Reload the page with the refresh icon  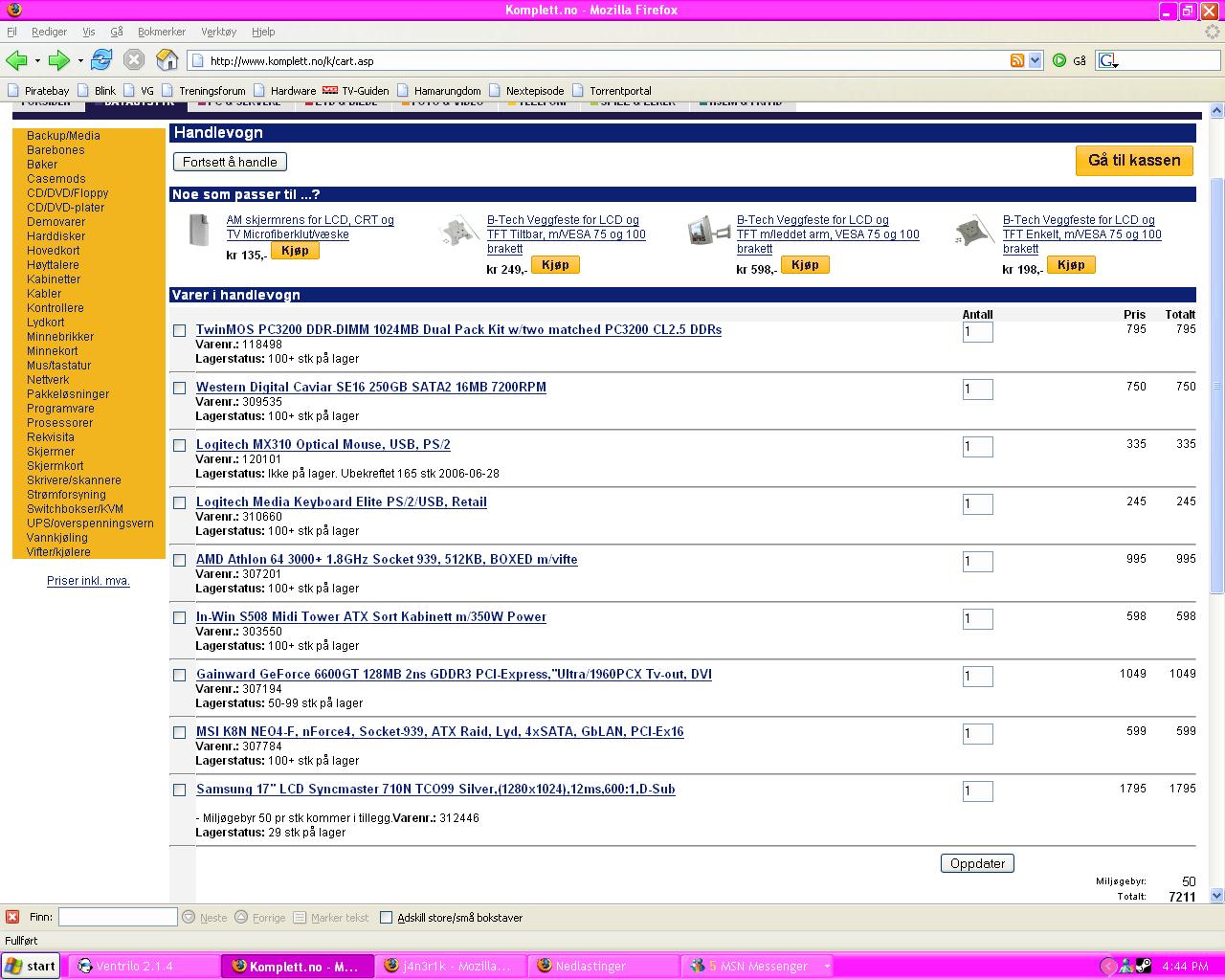point(101,59)
